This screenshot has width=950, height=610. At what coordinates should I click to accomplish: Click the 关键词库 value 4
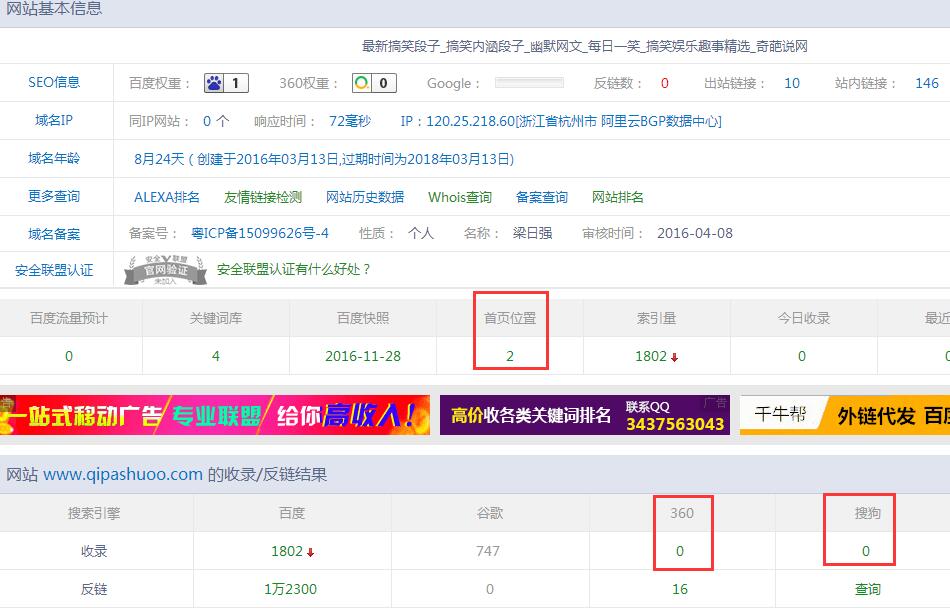[216, 356]
